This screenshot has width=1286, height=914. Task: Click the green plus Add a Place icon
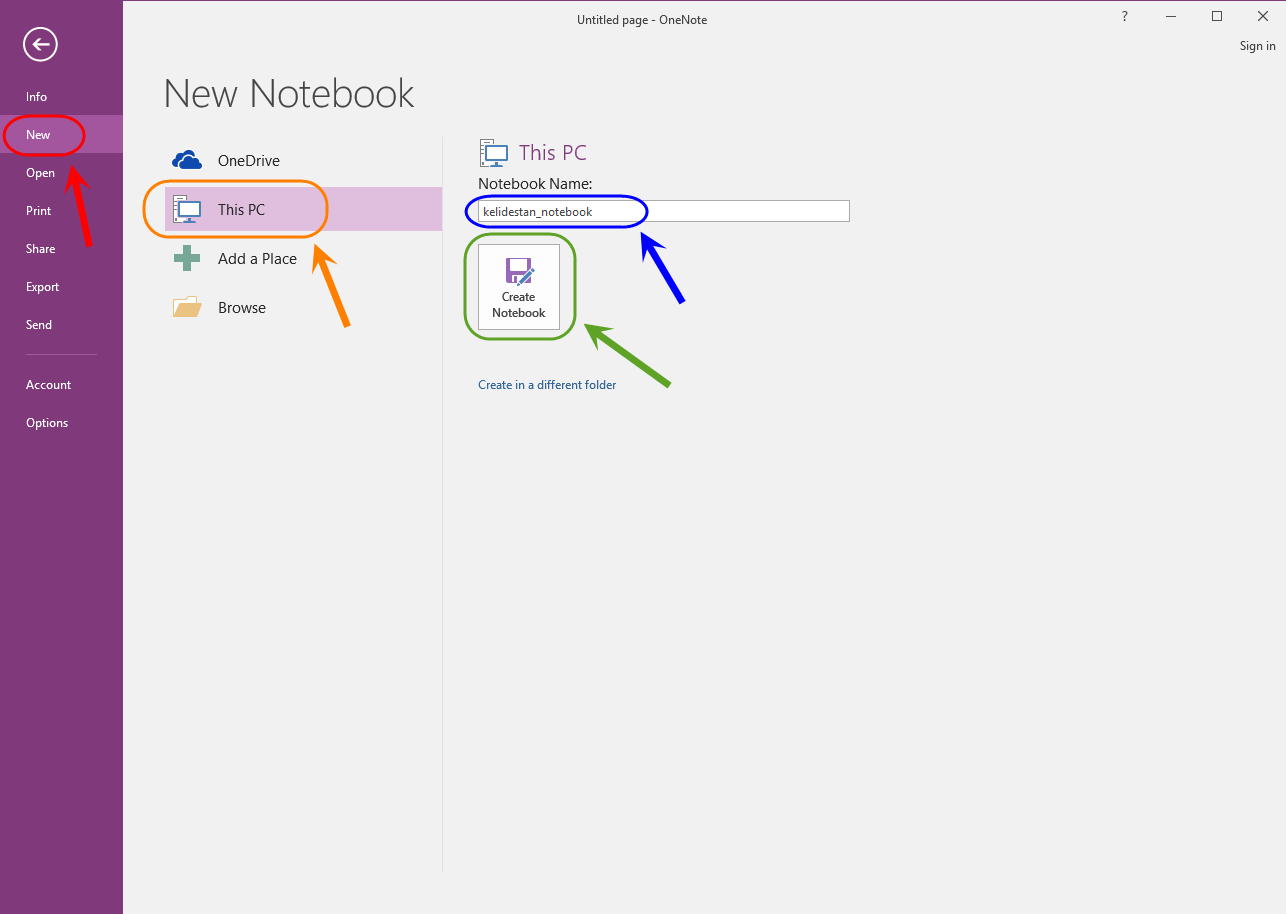pos(187,258)
